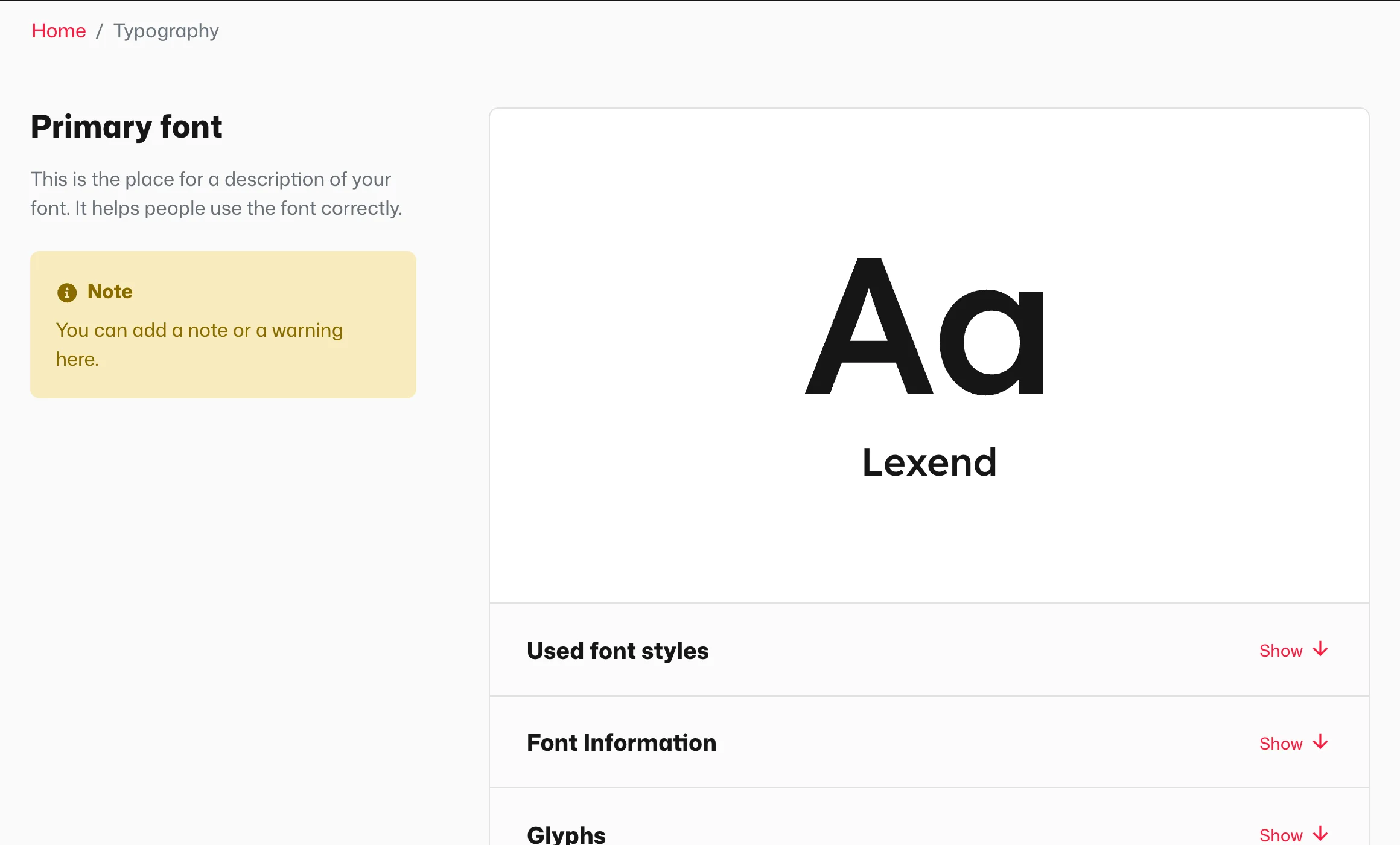The width and height of the screenshot is (1400, 845).
Task: Click the large Aa font preview
Action: click(924, 327)
